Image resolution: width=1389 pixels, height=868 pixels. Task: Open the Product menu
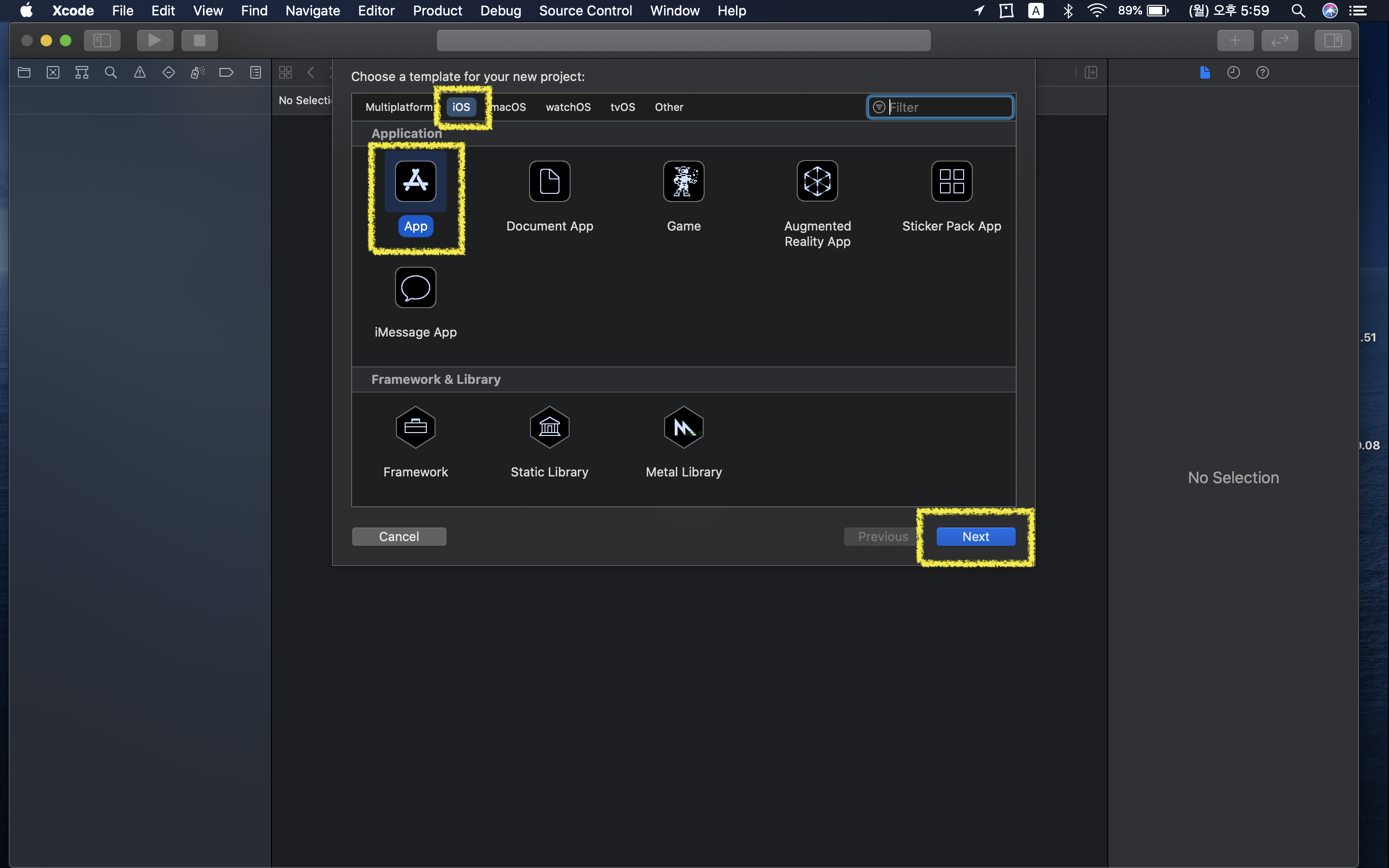(x=437, y=10)
